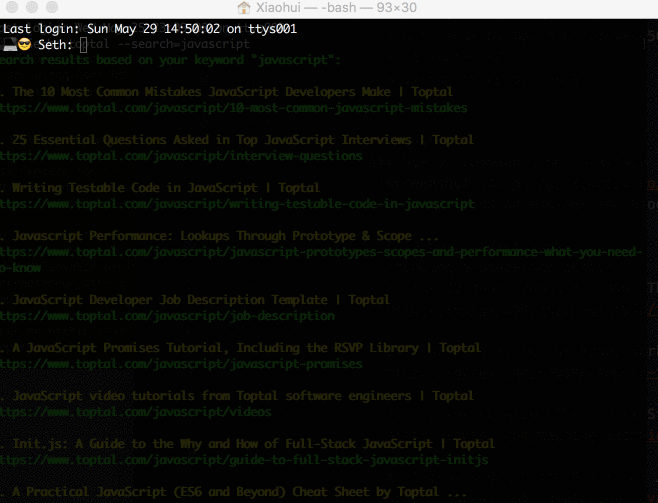Click the "10-most-common-javascript-mistakes" URL

233,108
